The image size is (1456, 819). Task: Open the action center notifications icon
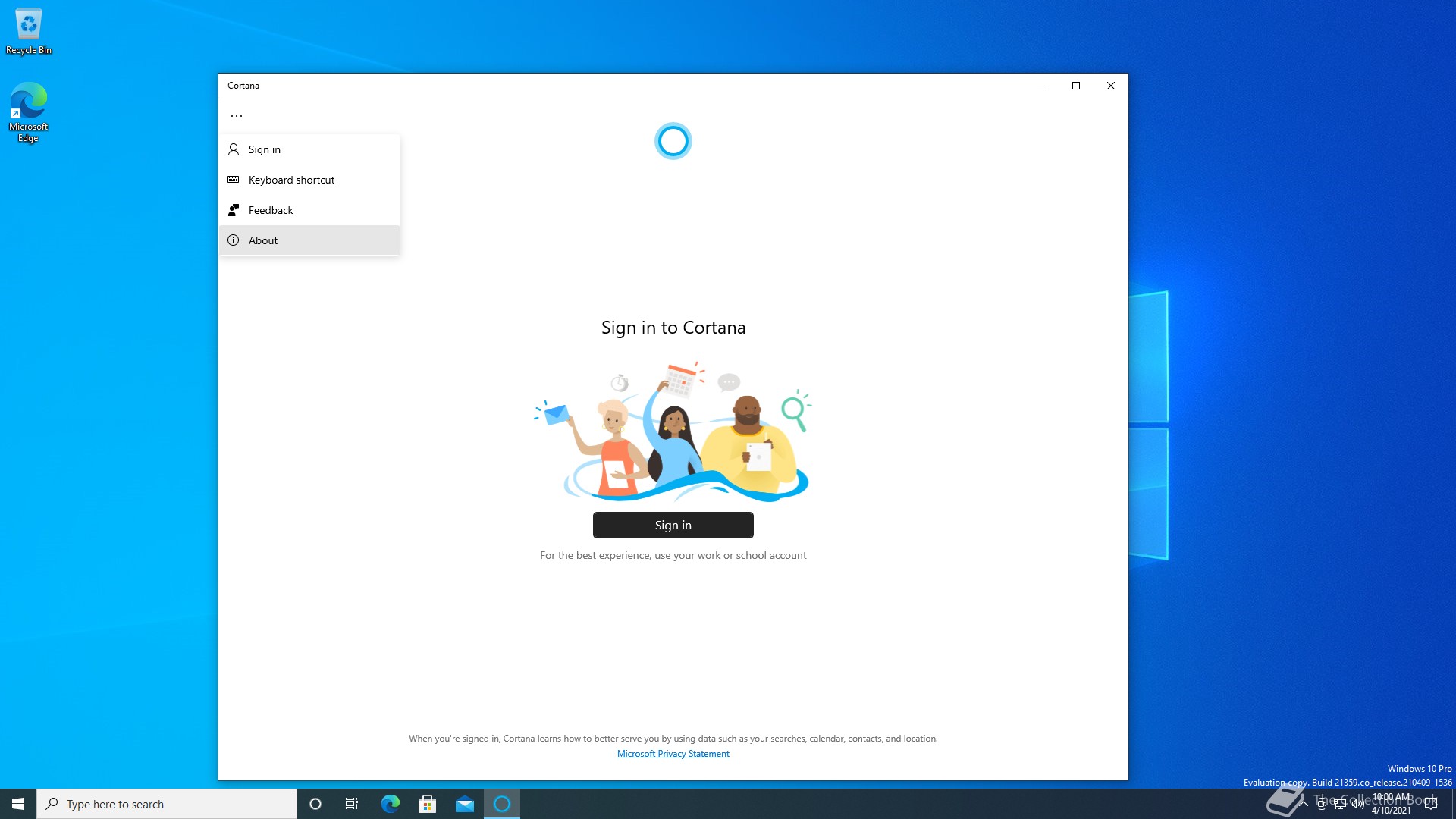[x=1431, y=804]
